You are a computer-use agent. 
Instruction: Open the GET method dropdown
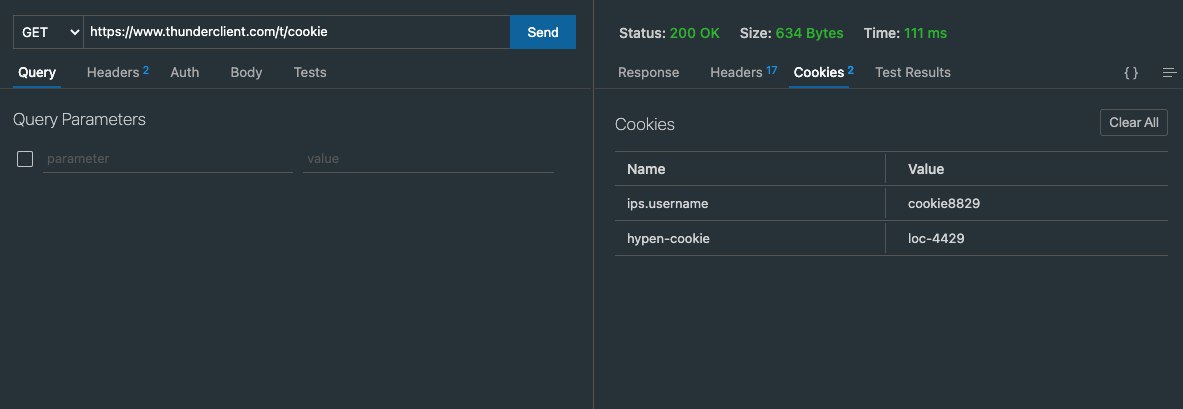(48, 32)
